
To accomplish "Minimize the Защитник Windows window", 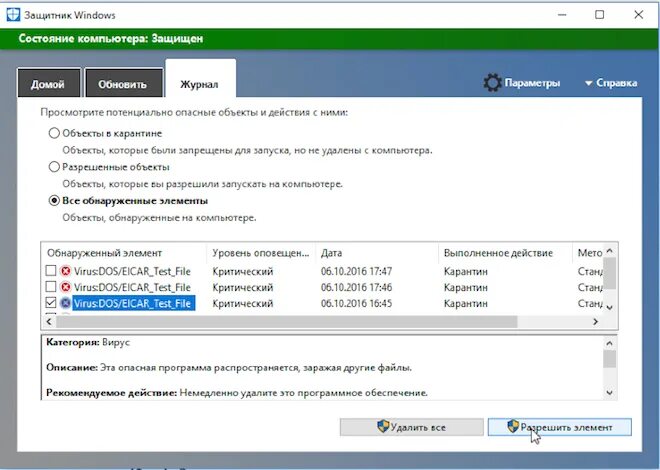I will [x=562, y=15].
